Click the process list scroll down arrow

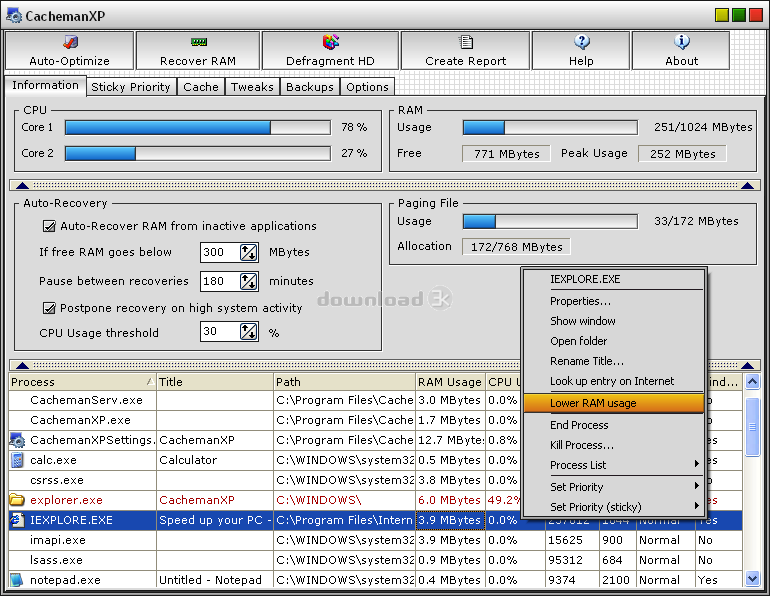click(x=752, y=579)
